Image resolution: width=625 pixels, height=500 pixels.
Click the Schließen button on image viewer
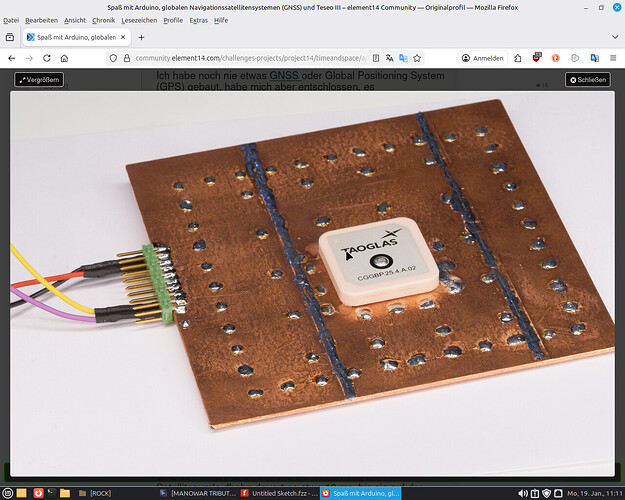[587, 80]
